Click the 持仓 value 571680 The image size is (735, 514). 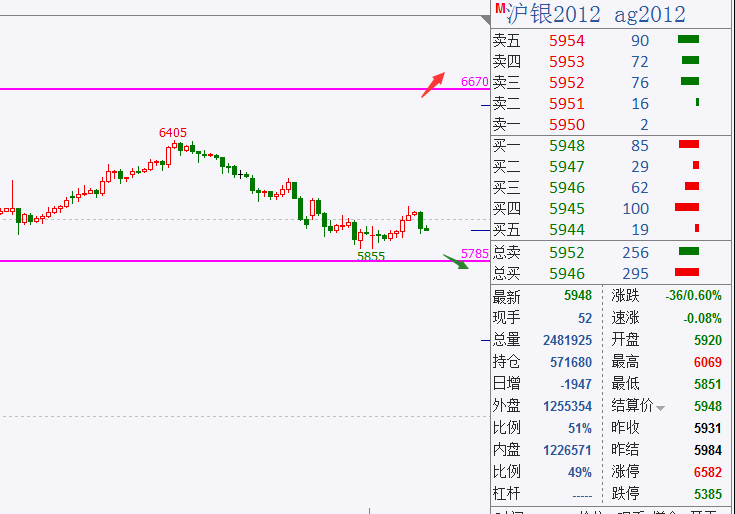tap(571, 362)
